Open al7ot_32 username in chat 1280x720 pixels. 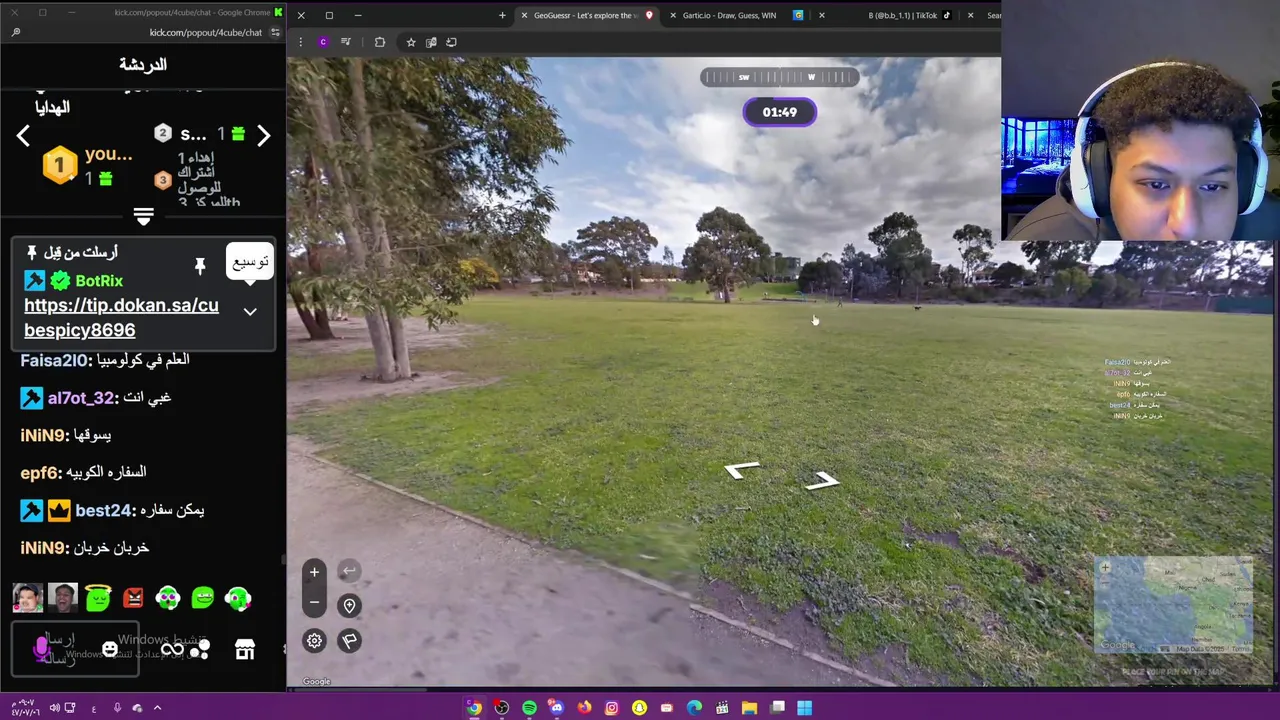pyautogui.click(x=81, y=398)
